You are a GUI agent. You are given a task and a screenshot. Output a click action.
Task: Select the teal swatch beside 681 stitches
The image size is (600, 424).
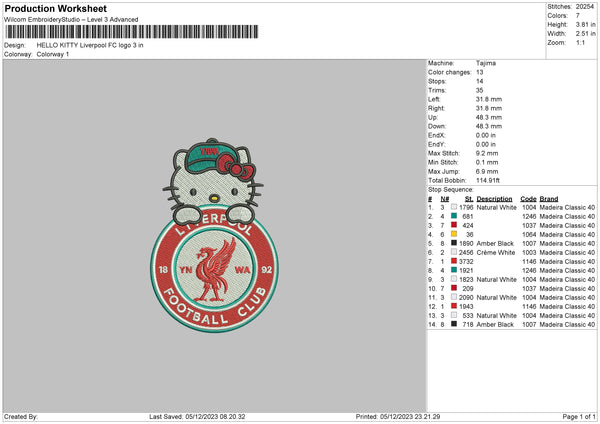pos(454,216)
